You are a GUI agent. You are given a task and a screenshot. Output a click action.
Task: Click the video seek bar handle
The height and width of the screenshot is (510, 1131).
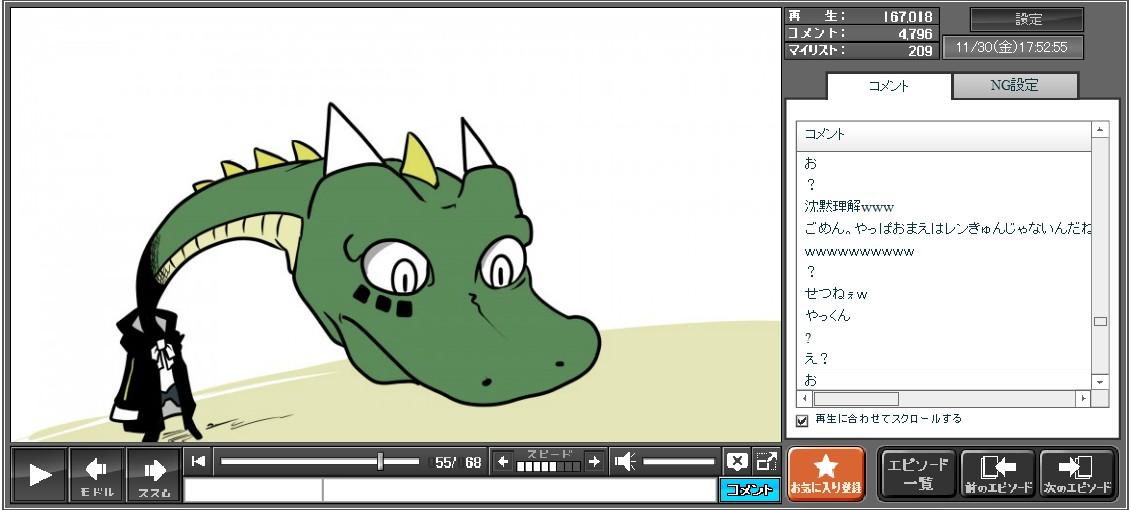[x=380, y=461]
